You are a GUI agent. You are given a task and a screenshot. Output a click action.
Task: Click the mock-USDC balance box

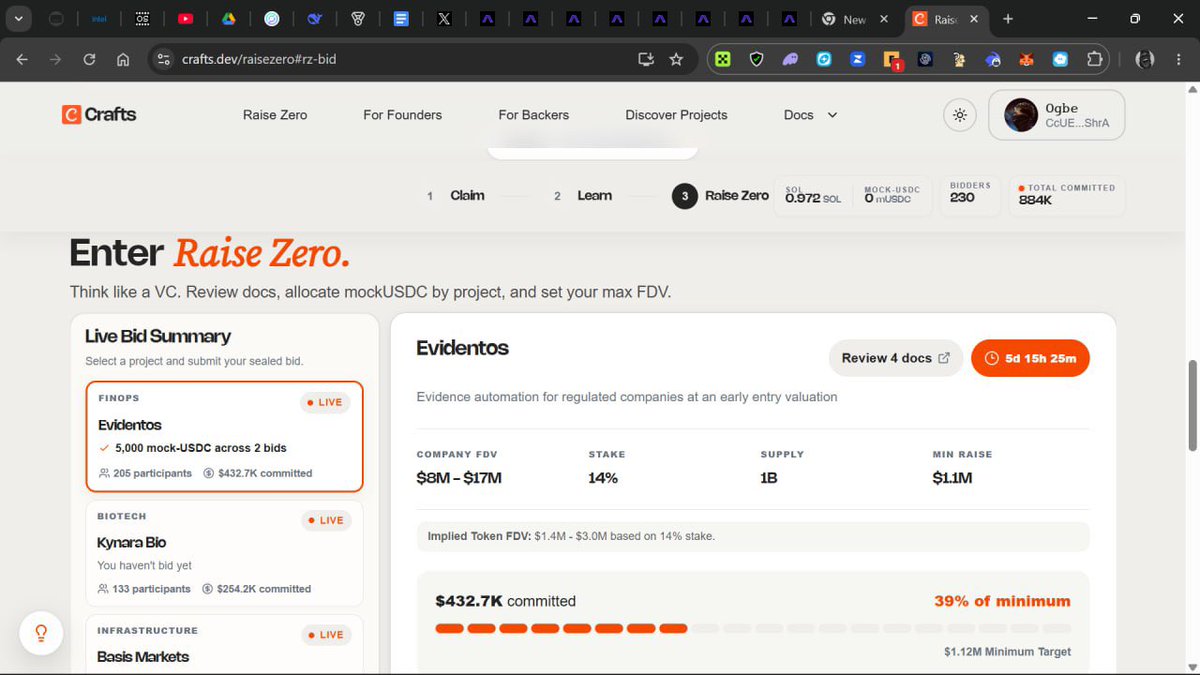tap(892, 196)
